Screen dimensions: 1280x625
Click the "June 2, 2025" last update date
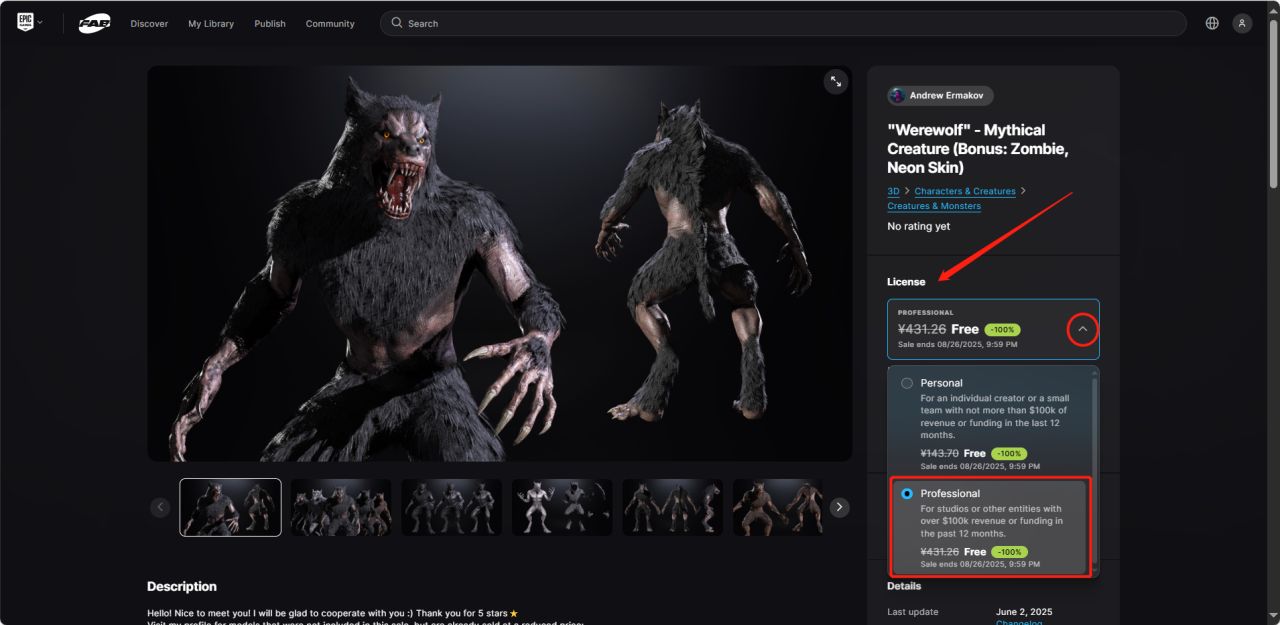1024,612
